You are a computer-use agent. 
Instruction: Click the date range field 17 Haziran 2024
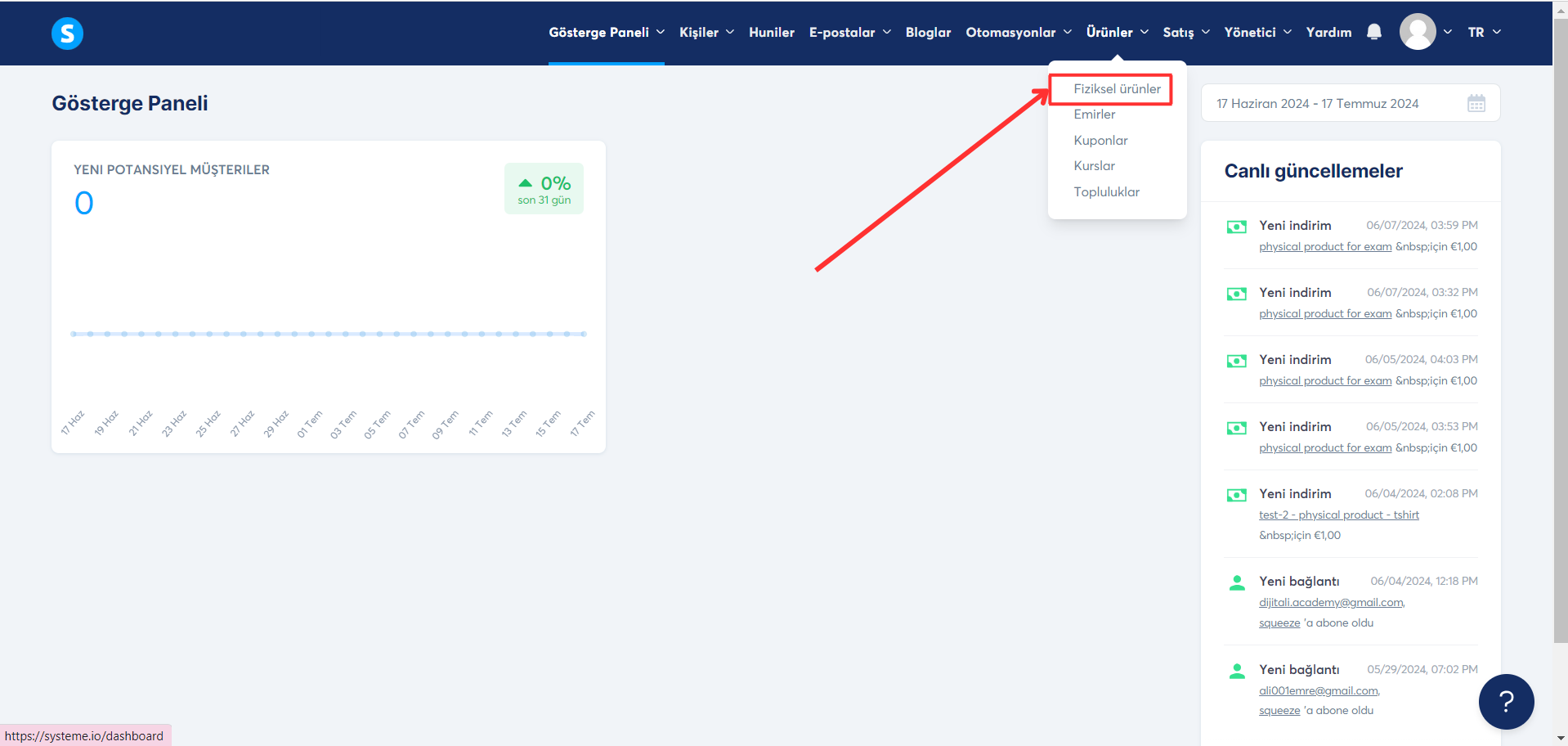click(x=1350, y=103)
